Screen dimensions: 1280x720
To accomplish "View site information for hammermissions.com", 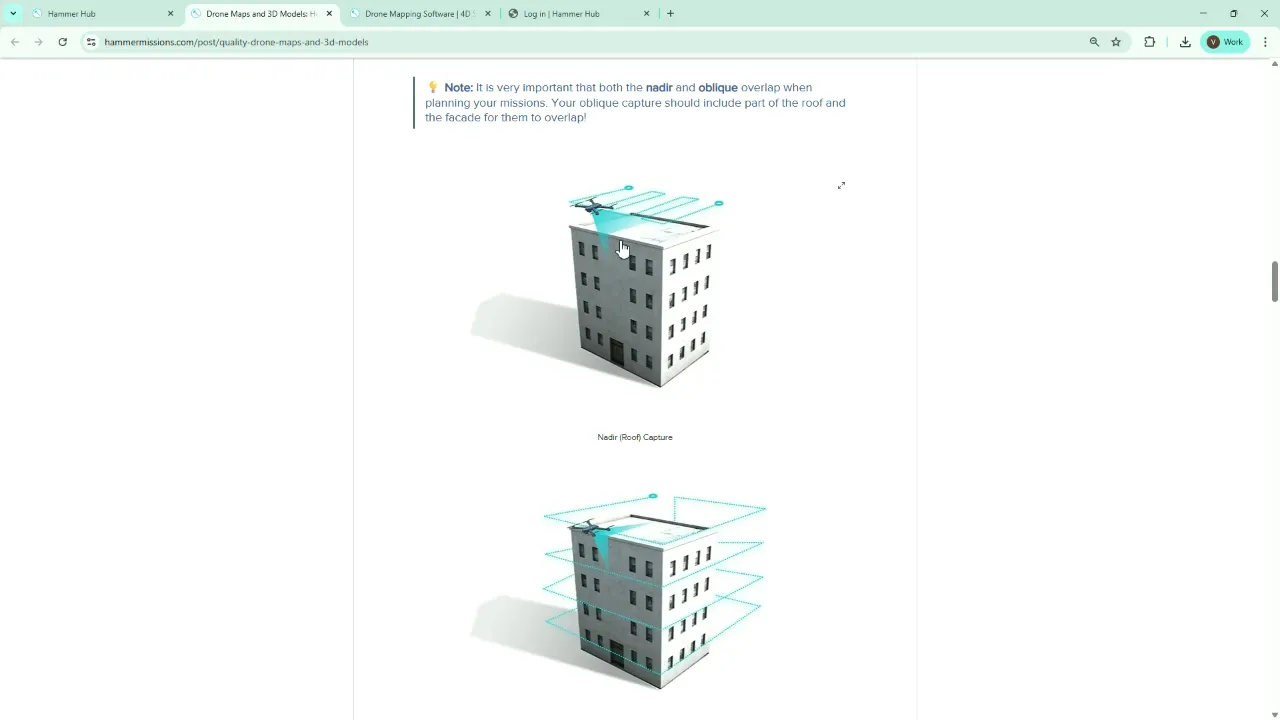I will (91, 42).
